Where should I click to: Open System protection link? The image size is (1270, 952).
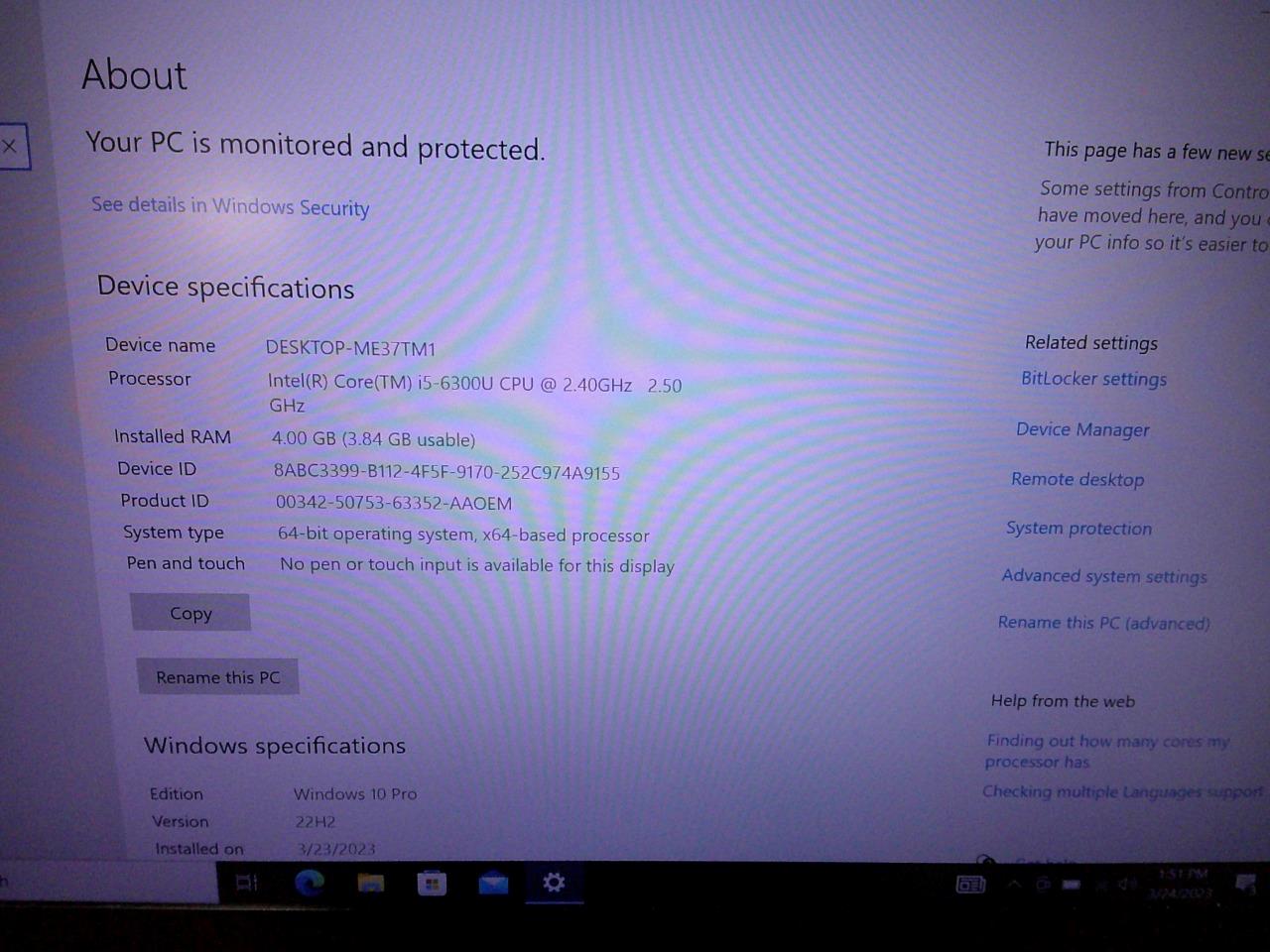(1079, 528)
